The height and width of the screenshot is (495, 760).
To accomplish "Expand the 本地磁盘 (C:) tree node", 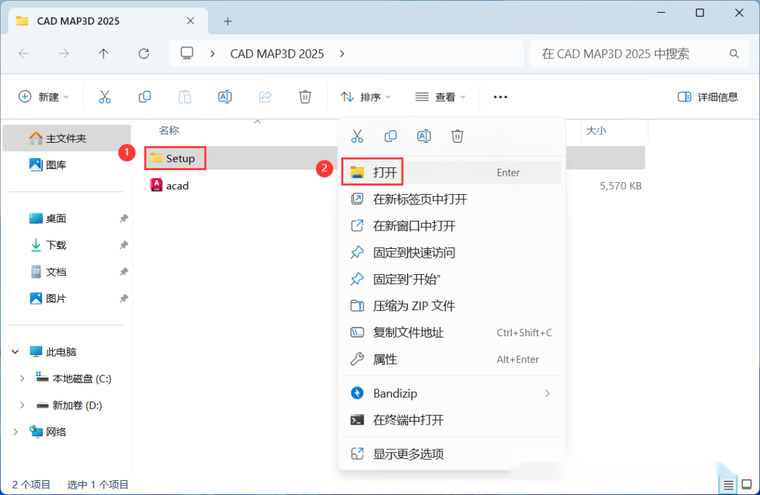I will point(22,378).
